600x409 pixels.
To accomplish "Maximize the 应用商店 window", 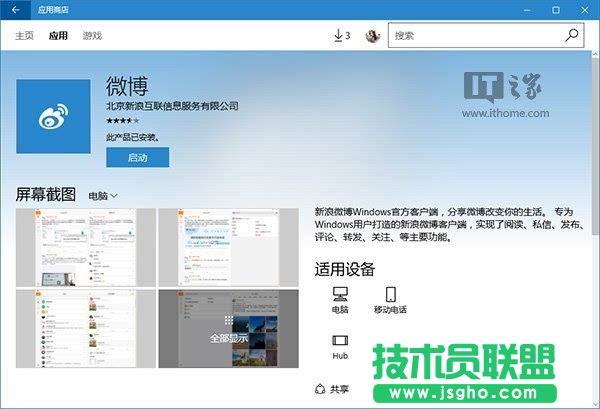I will (556, 10).
